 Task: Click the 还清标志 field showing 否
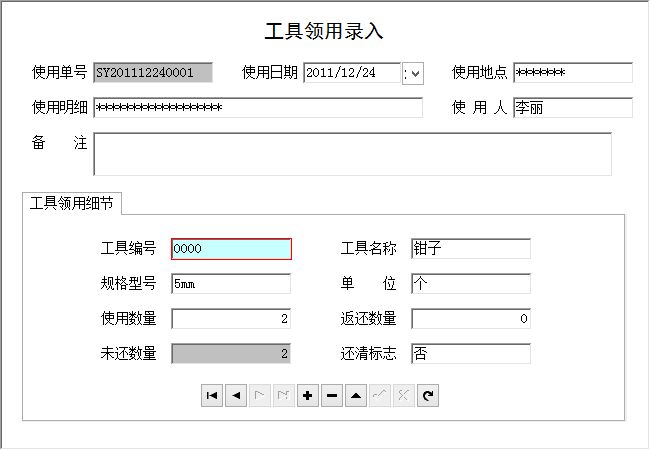point(471,353)
